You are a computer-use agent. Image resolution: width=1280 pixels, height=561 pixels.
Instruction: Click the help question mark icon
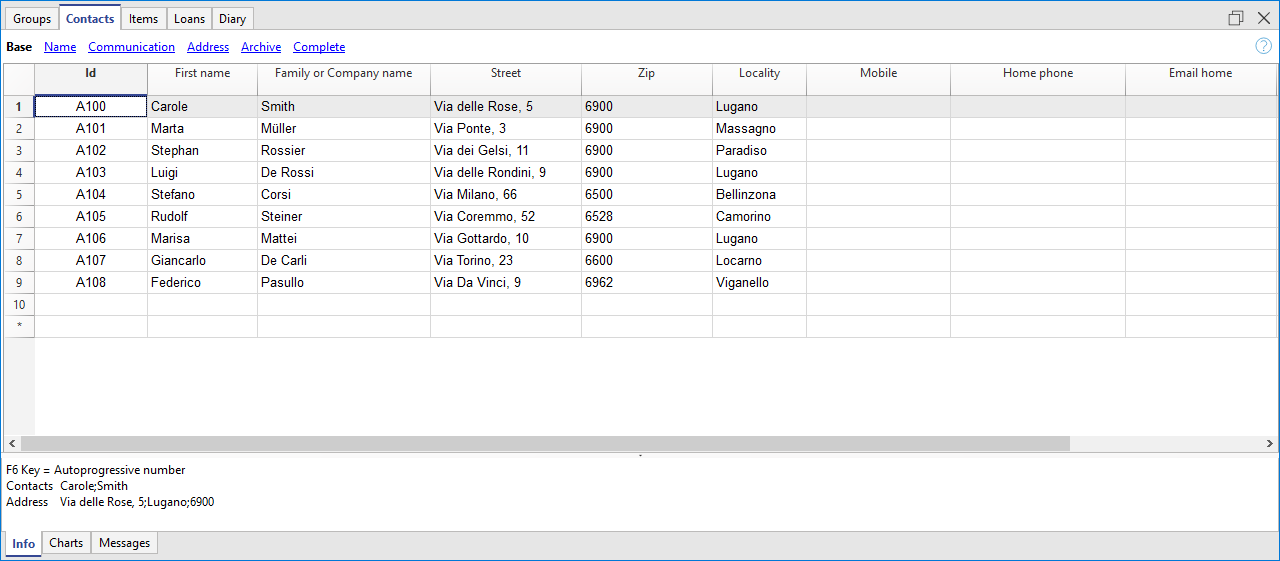tap(1263, 46)
